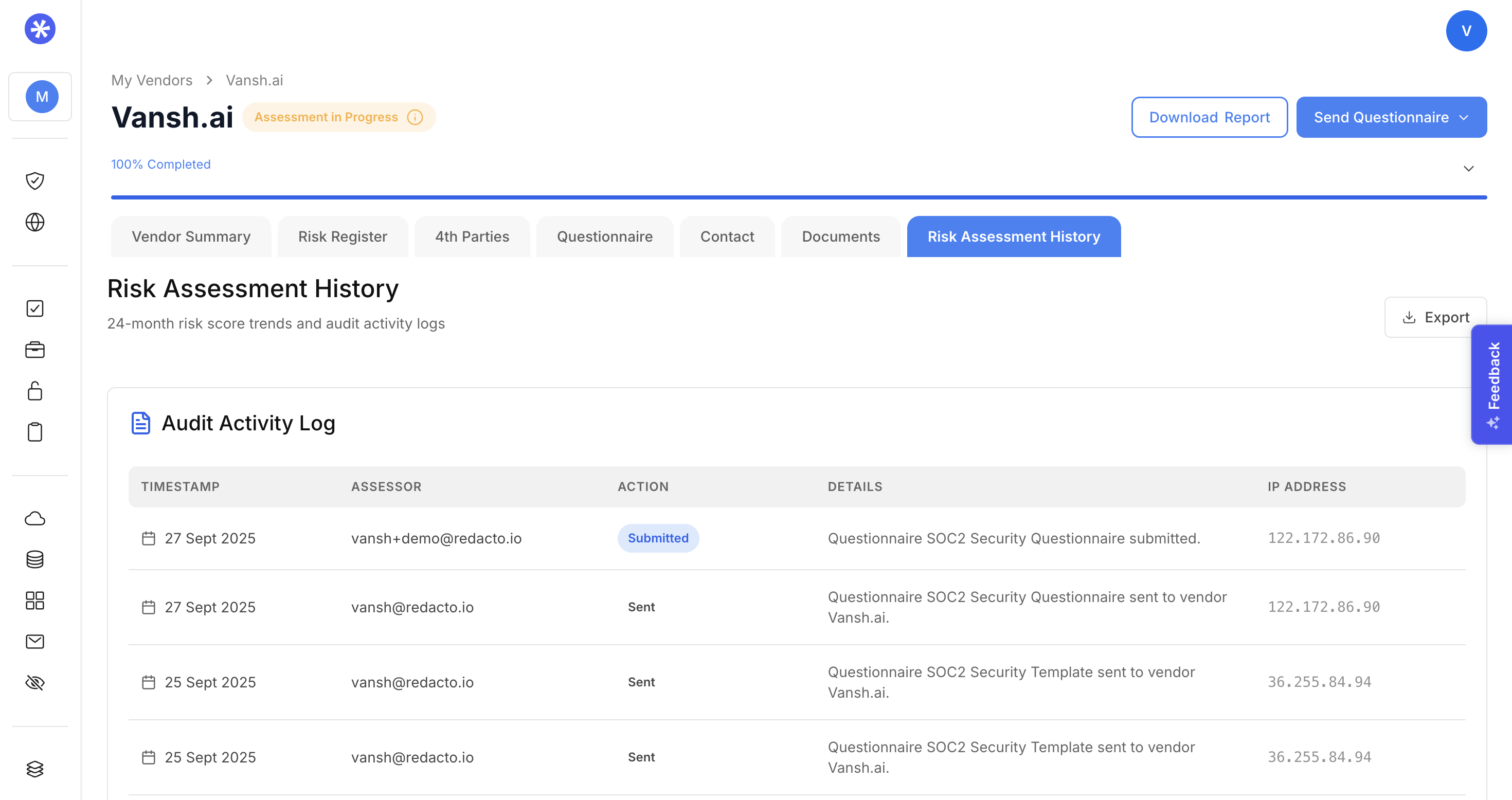Click the four-squares grid sidebar icon

(x=35, y=601)
